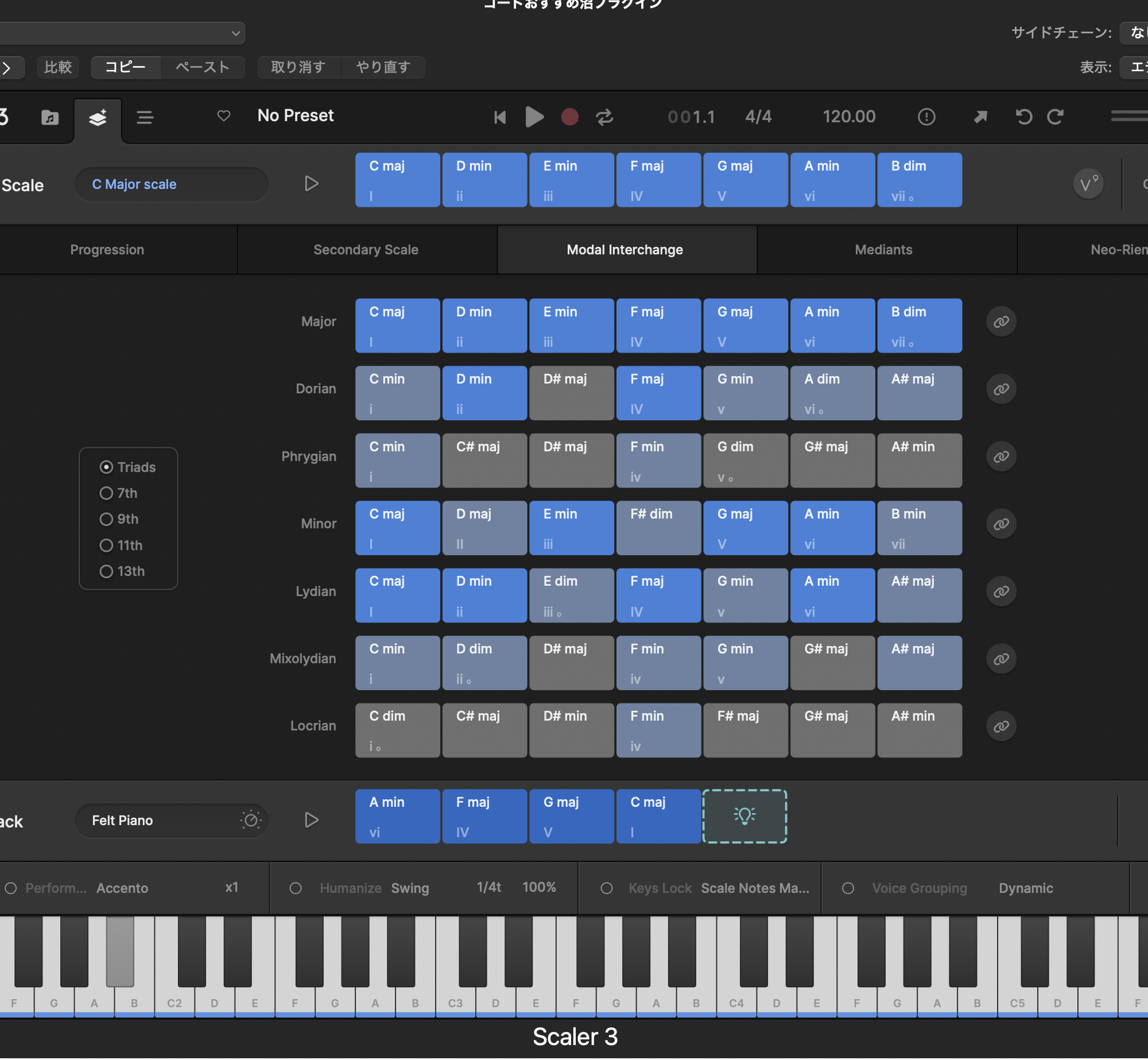Enable the Keys Lock toggle

pyautogui.click(x=607, y=888)
